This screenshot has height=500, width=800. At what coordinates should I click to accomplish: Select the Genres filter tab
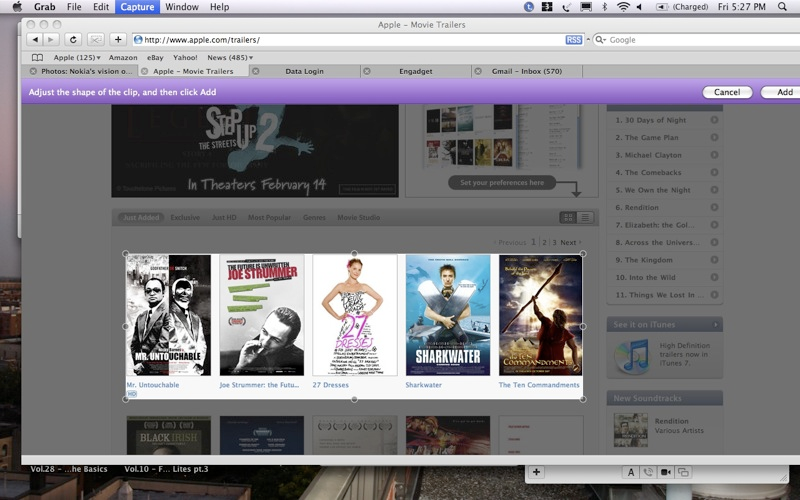(314, 217)
